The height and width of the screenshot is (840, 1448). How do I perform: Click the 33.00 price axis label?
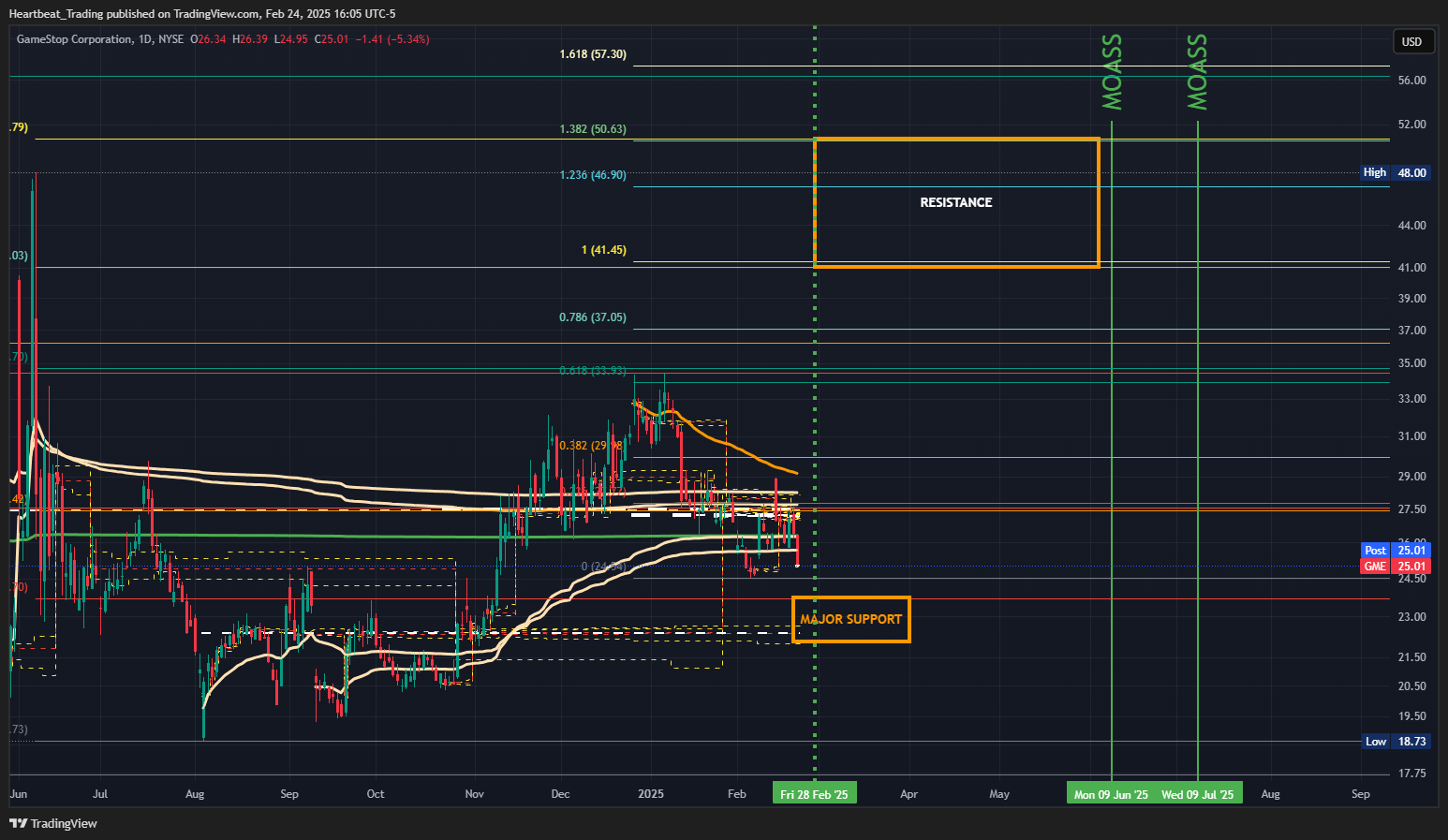pyautogui.click(x=1411, y=399)
